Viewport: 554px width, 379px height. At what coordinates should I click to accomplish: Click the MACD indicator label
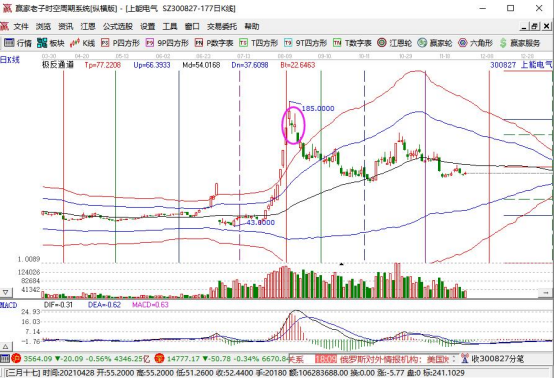click(8, 305)
